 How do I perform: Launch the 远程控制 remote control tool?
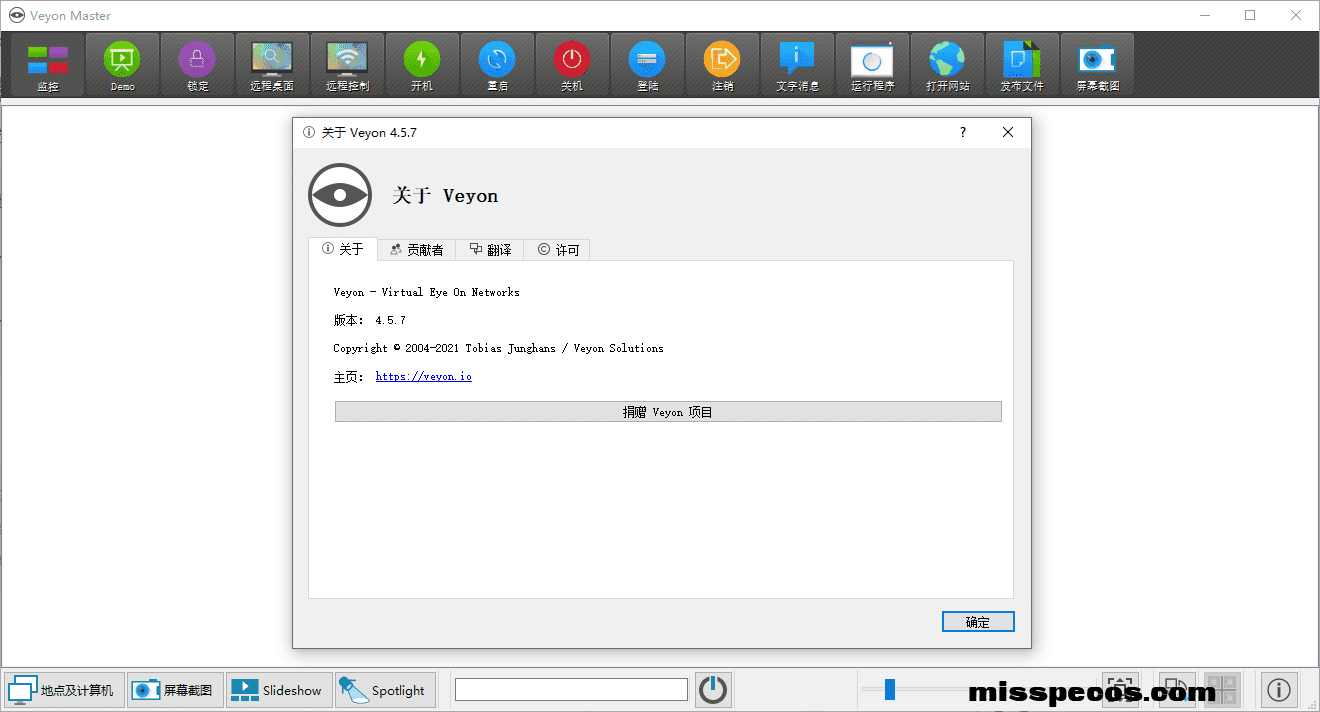click(347, 66)
